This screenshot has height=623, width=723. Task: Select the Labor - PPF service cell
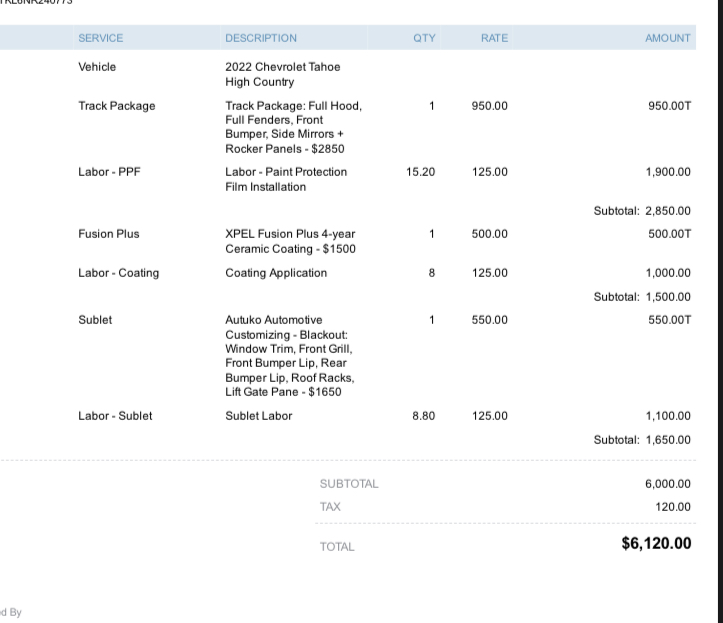click(109, 172)
